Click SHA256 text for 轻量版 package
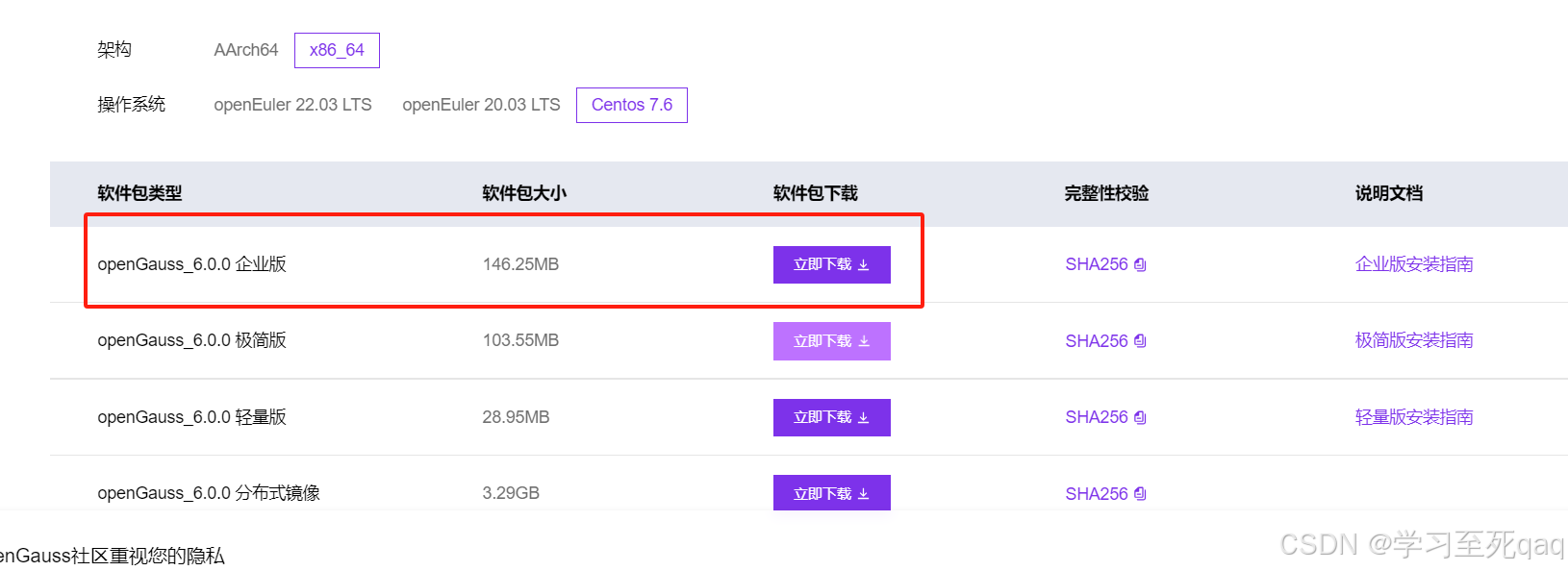The width and height of the screenshot is (1568, 571). (1096, 417)
